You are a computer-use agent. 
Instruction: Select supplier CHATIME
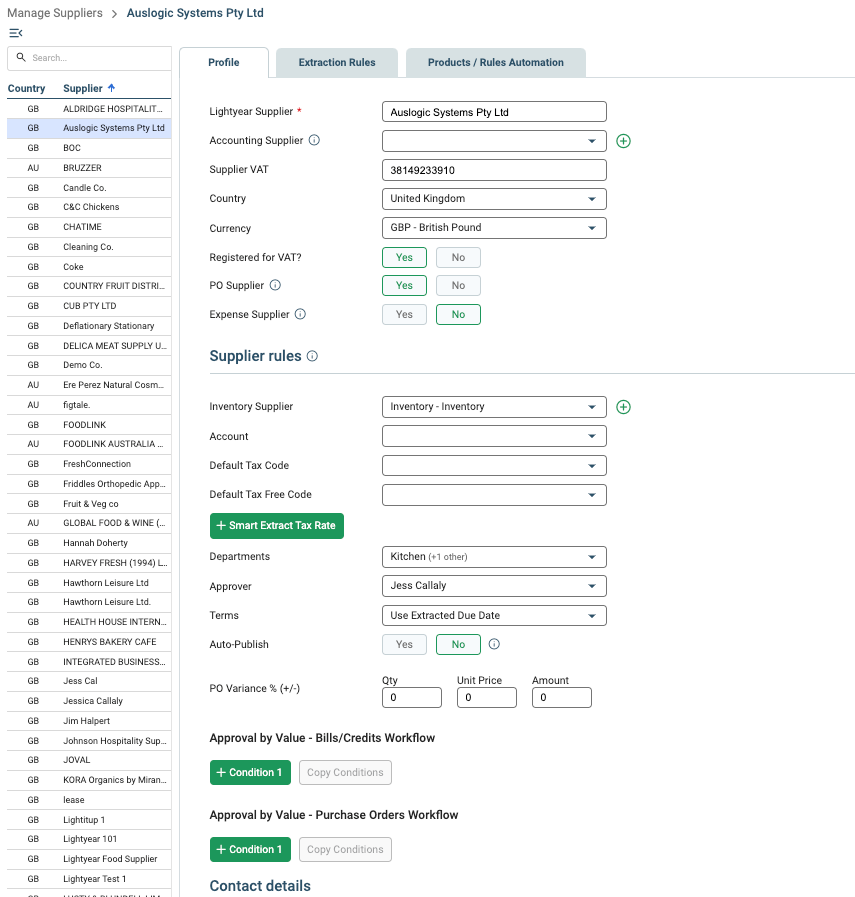pyautogui.click(x=89, y=227)
